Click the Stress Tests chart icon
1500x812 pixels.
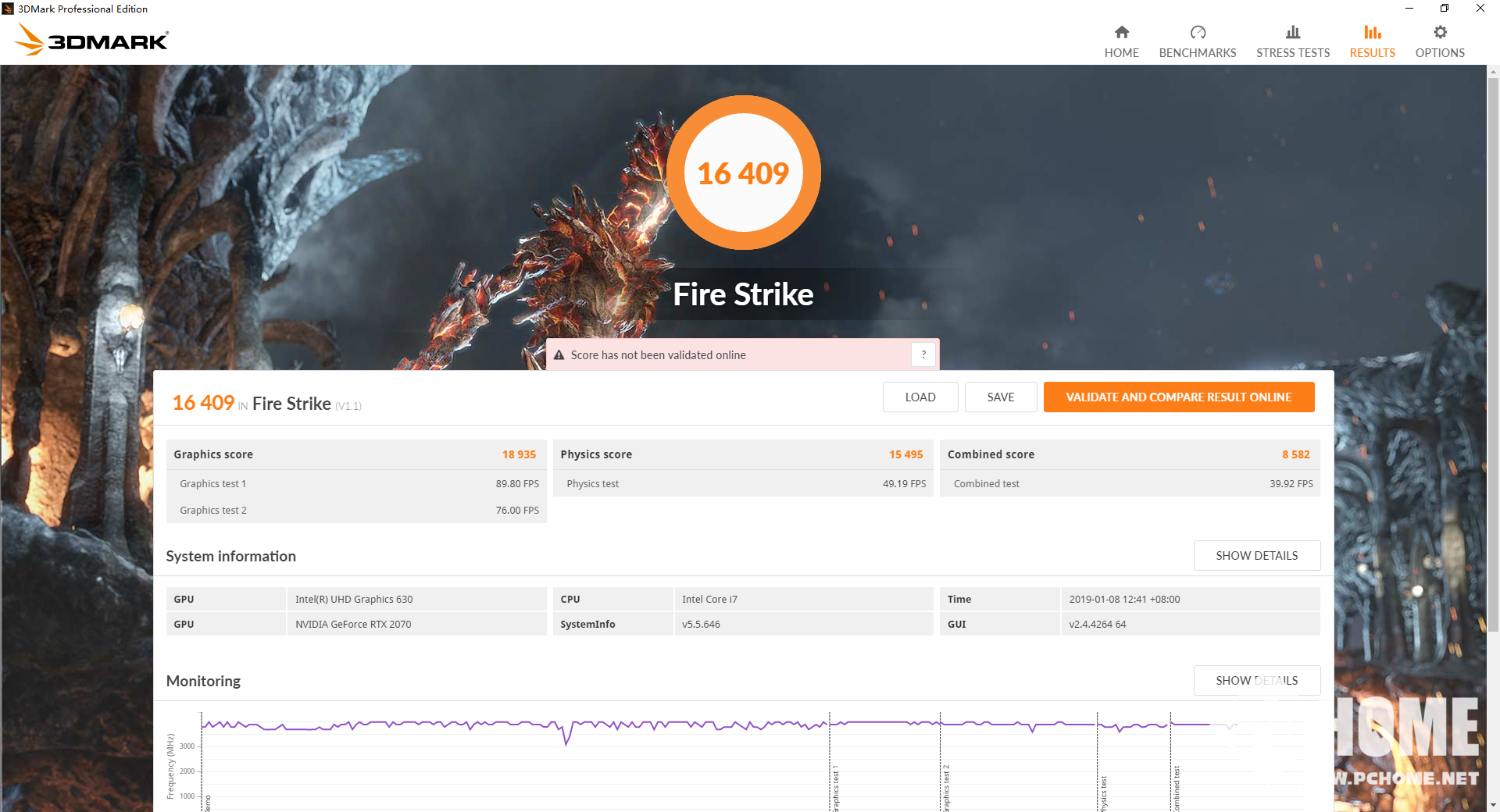coord(1293,32)
